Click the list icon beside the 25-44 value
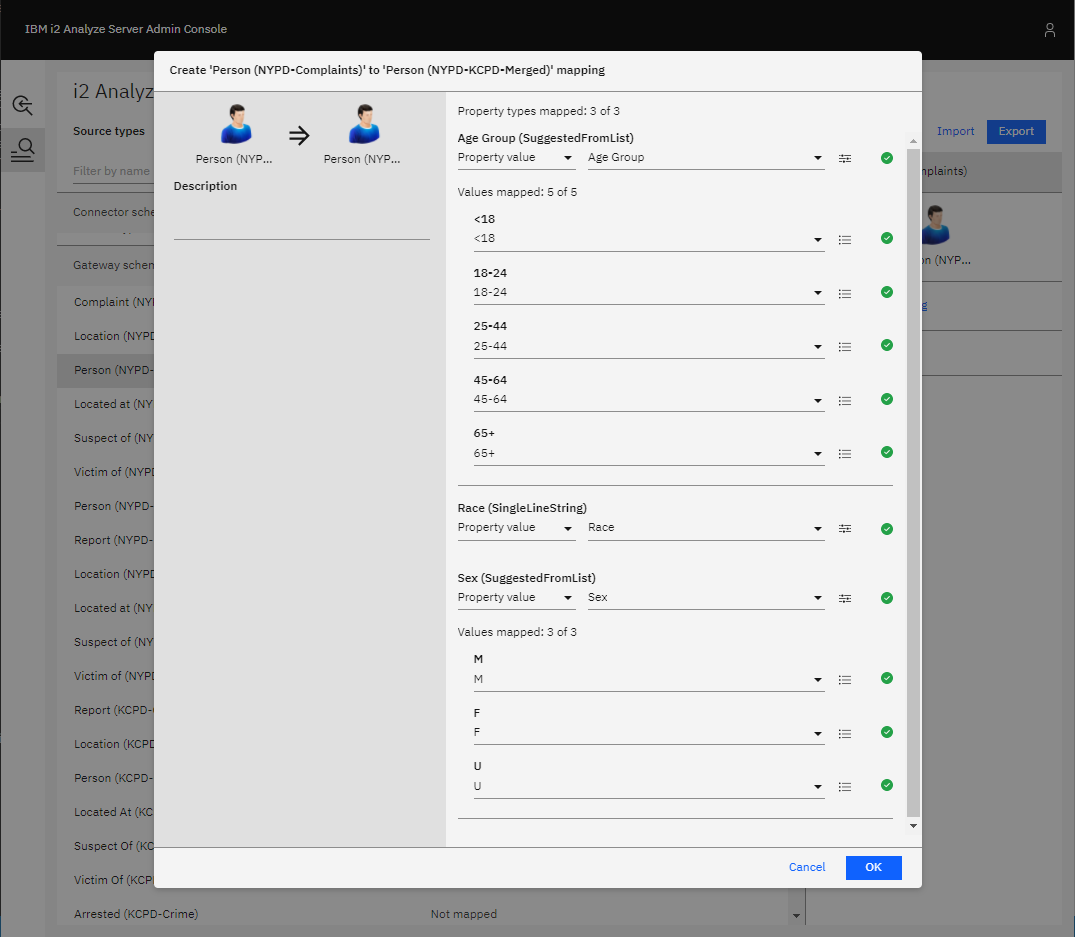The height and width of the screenshot is (937, 1075). click(845, 347)
